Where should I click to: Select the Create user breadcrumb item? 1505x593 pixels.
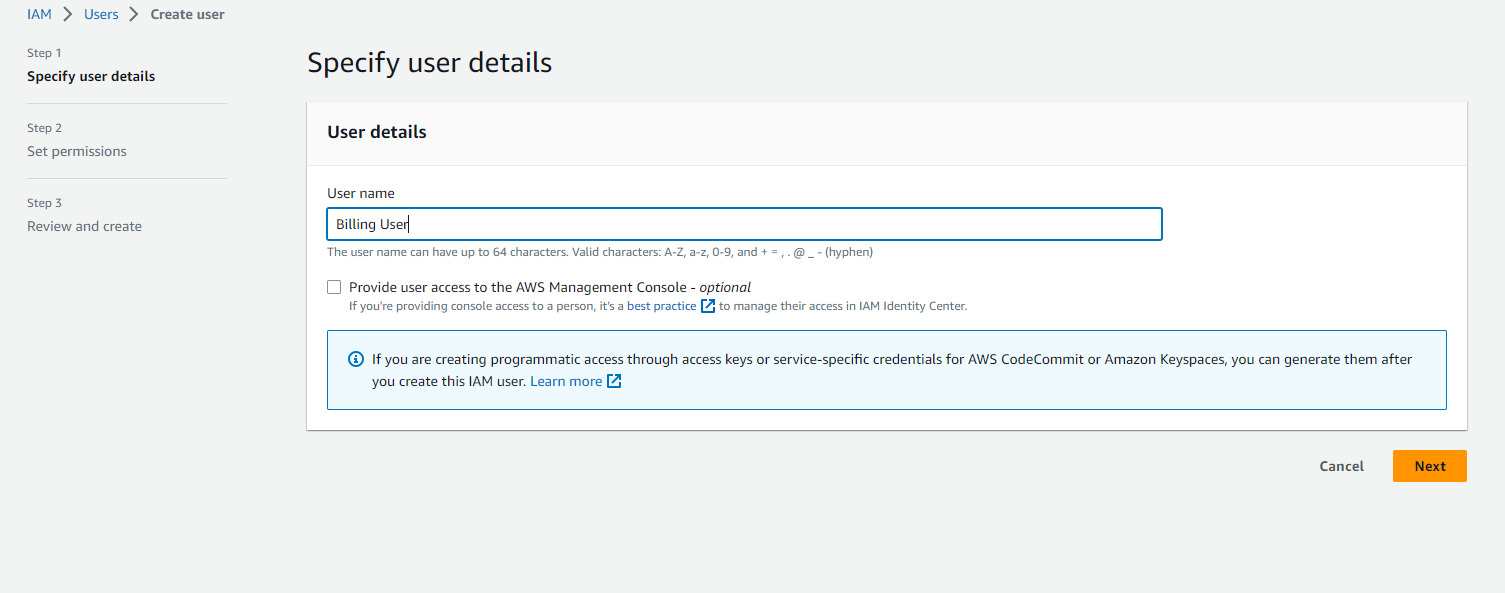187,15
